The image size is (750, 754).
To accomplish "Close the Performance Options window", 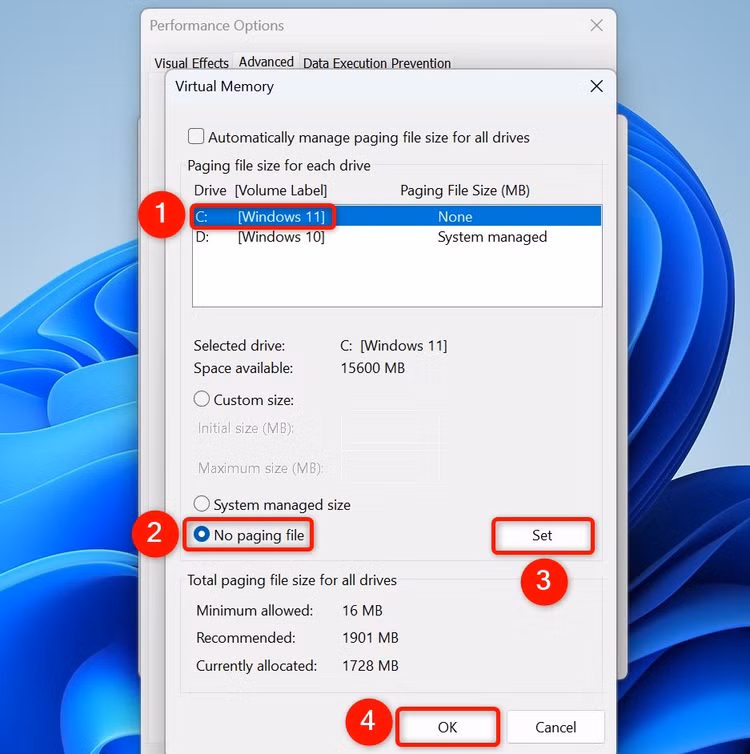I will click(x=596, y=25).
